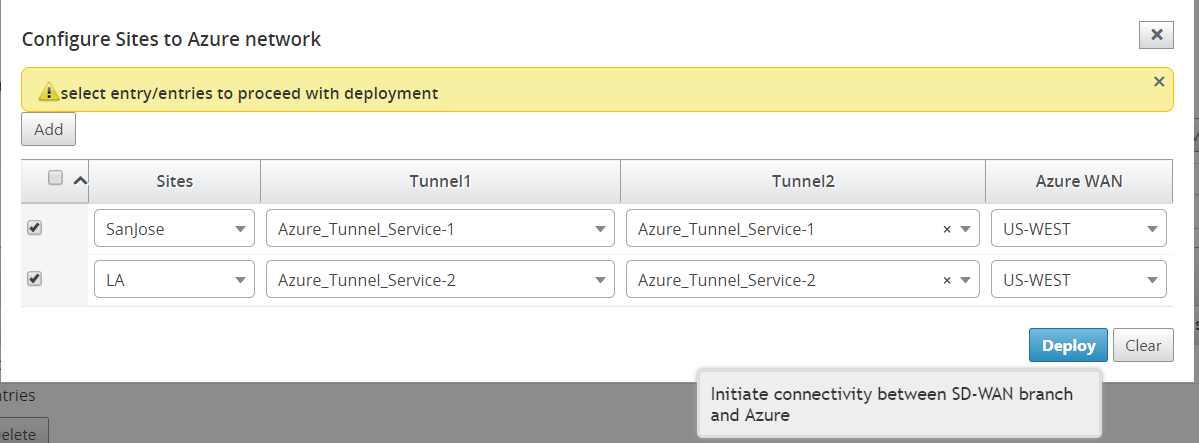Uncheck the LA row checkbox
Screen dimensions: 1199x443
coord(34,279)
